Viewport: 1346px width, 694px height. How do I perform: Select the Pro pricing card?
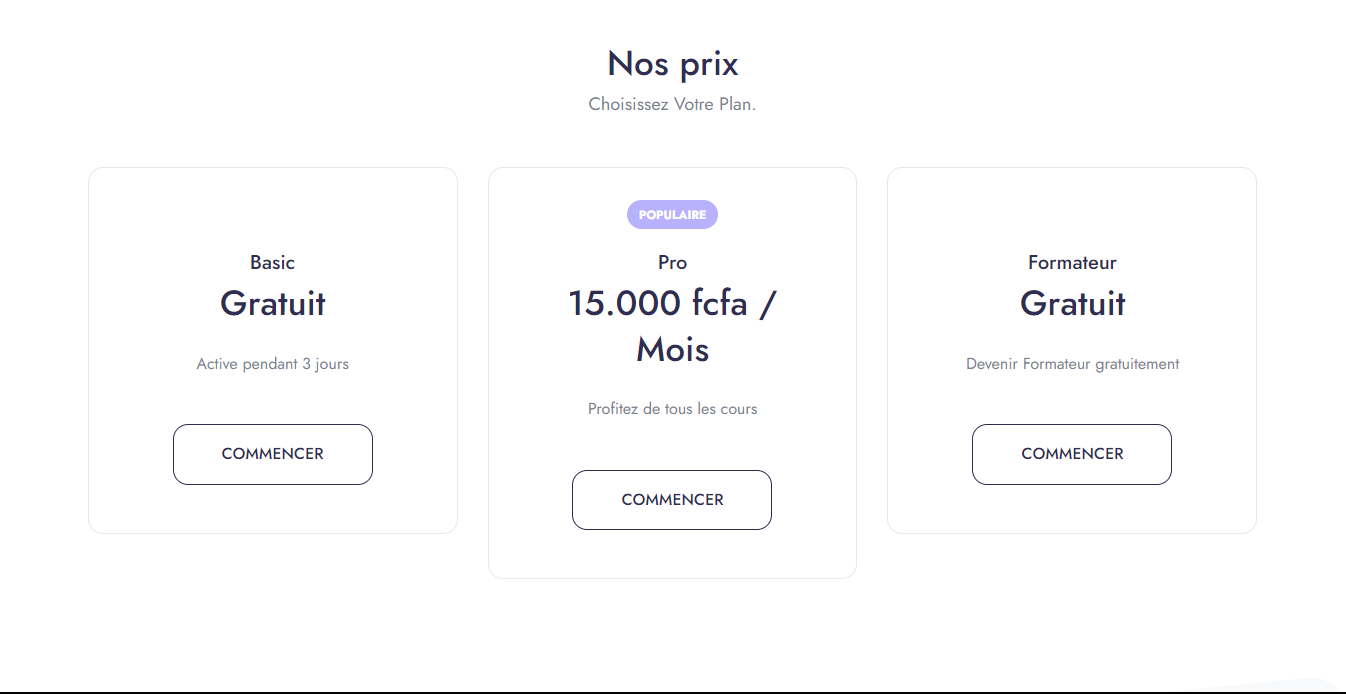[x=672, y=373]
